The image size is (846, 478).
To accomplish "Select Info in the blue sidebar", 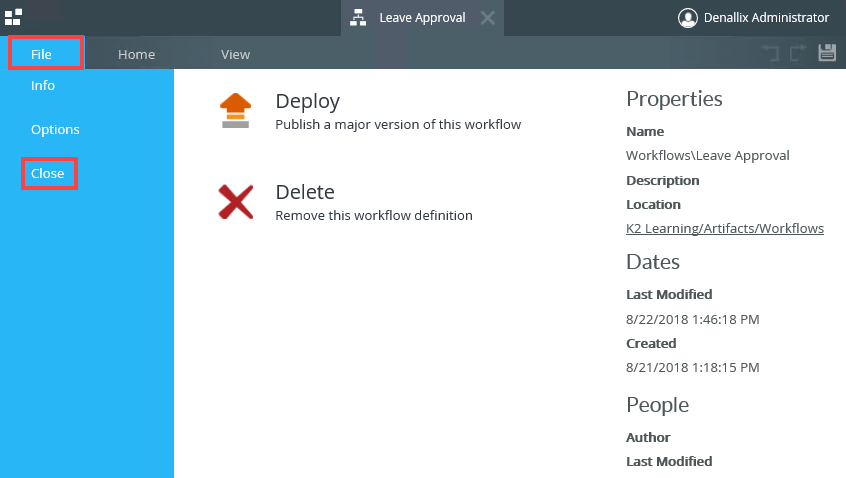I will point(43,85).
